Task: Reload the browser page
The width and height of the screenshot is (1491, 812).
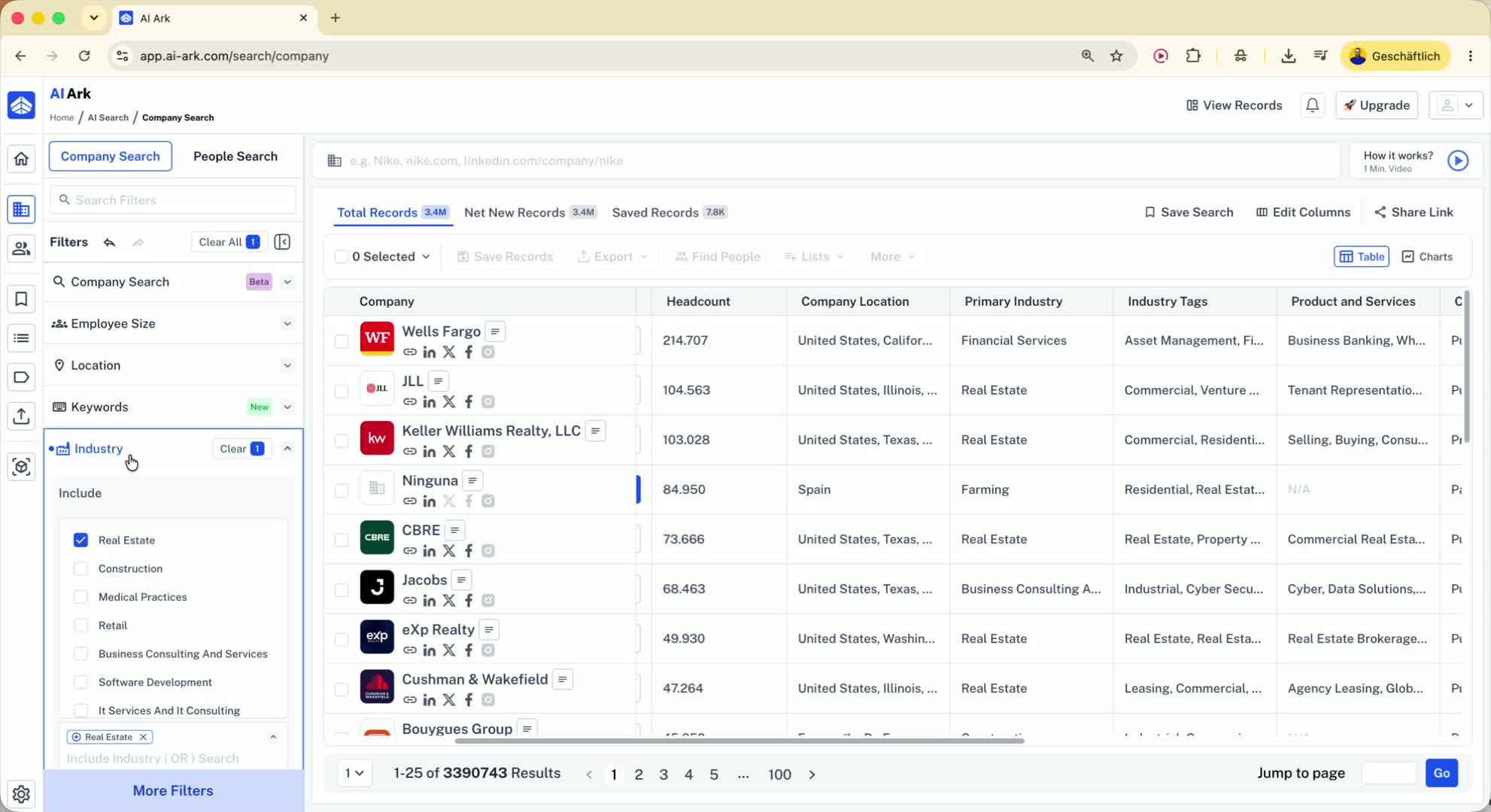Action: tap(84, 56)
